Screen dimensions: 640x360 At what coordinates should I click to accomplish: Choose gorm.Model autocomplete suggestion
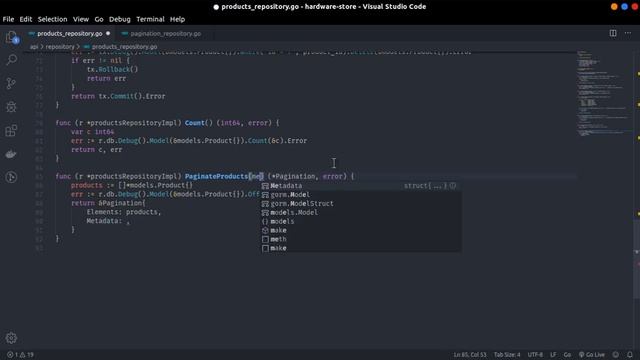point(361,195)
